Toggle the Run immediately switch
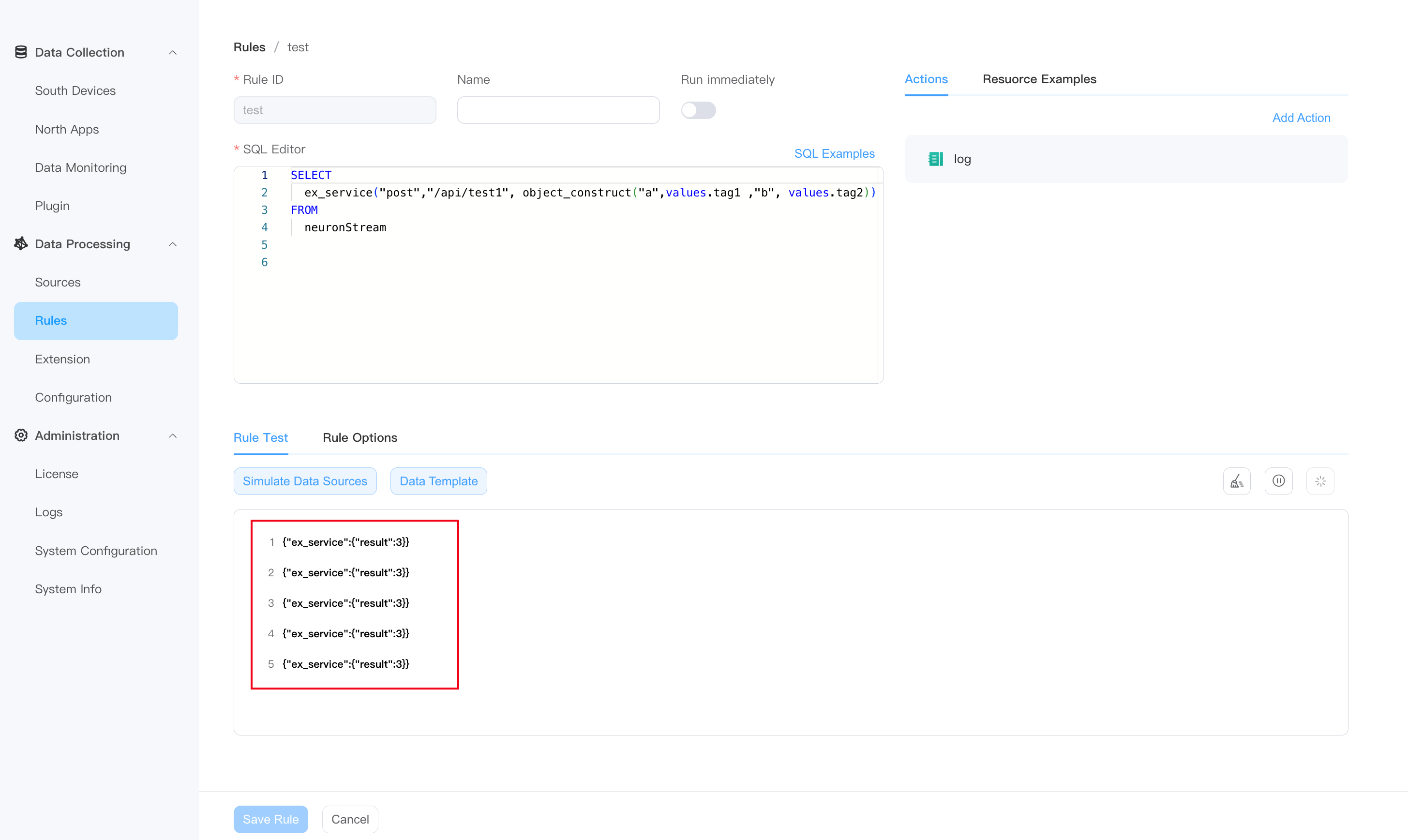The height and width of the screenshot is (840, 1408). click(698, 110)
